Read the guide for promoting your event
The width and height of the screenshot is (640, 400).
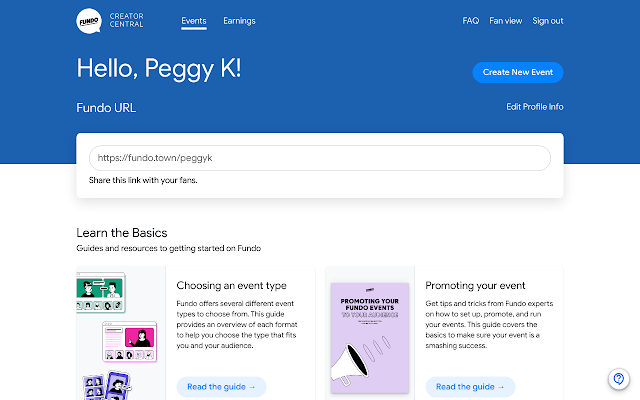(470, 386)
